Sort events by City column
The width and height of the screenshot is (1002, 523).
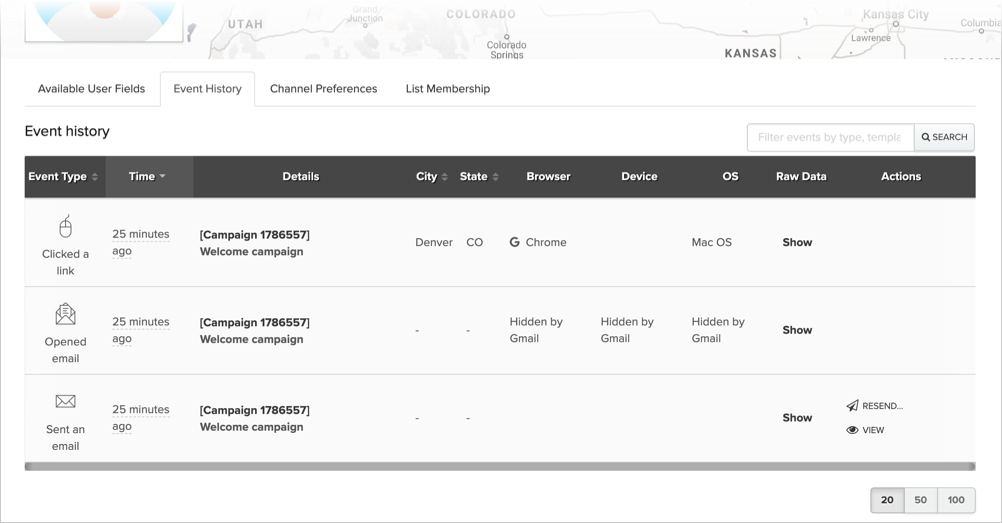pyautogui.click(x=432, y=177)
